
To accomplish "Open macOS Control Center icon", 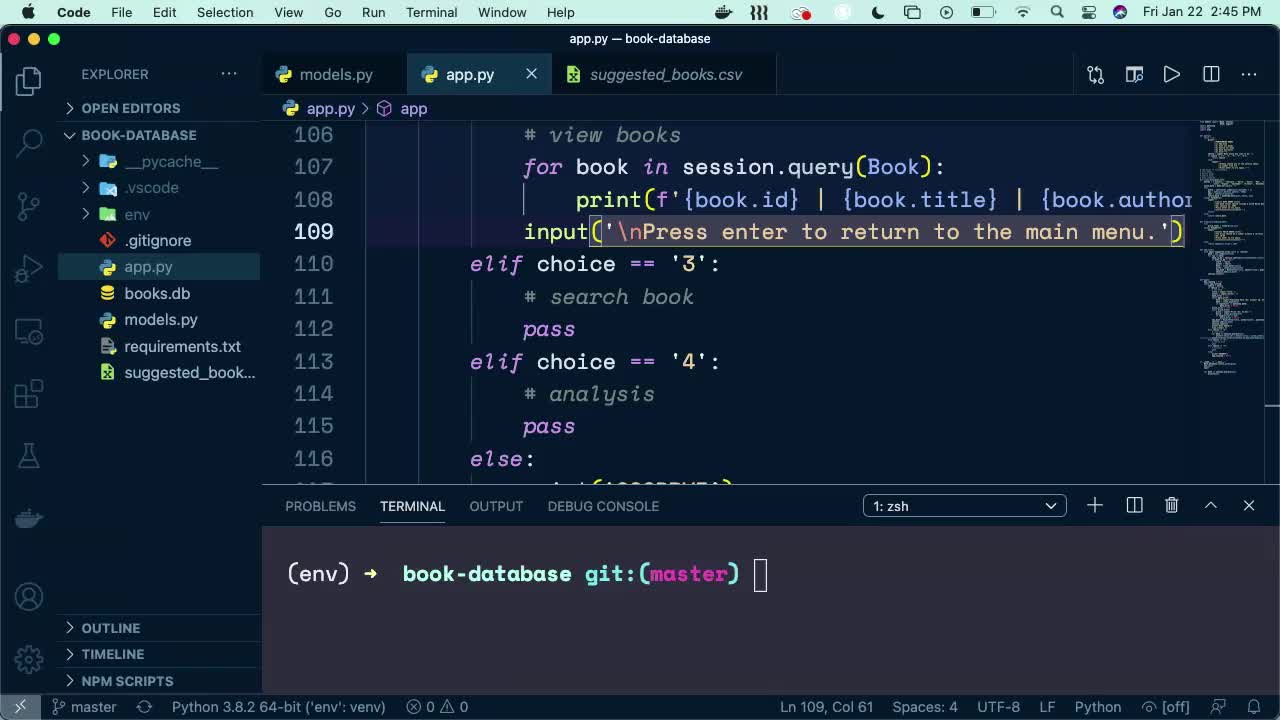I will pos(1088,12).
